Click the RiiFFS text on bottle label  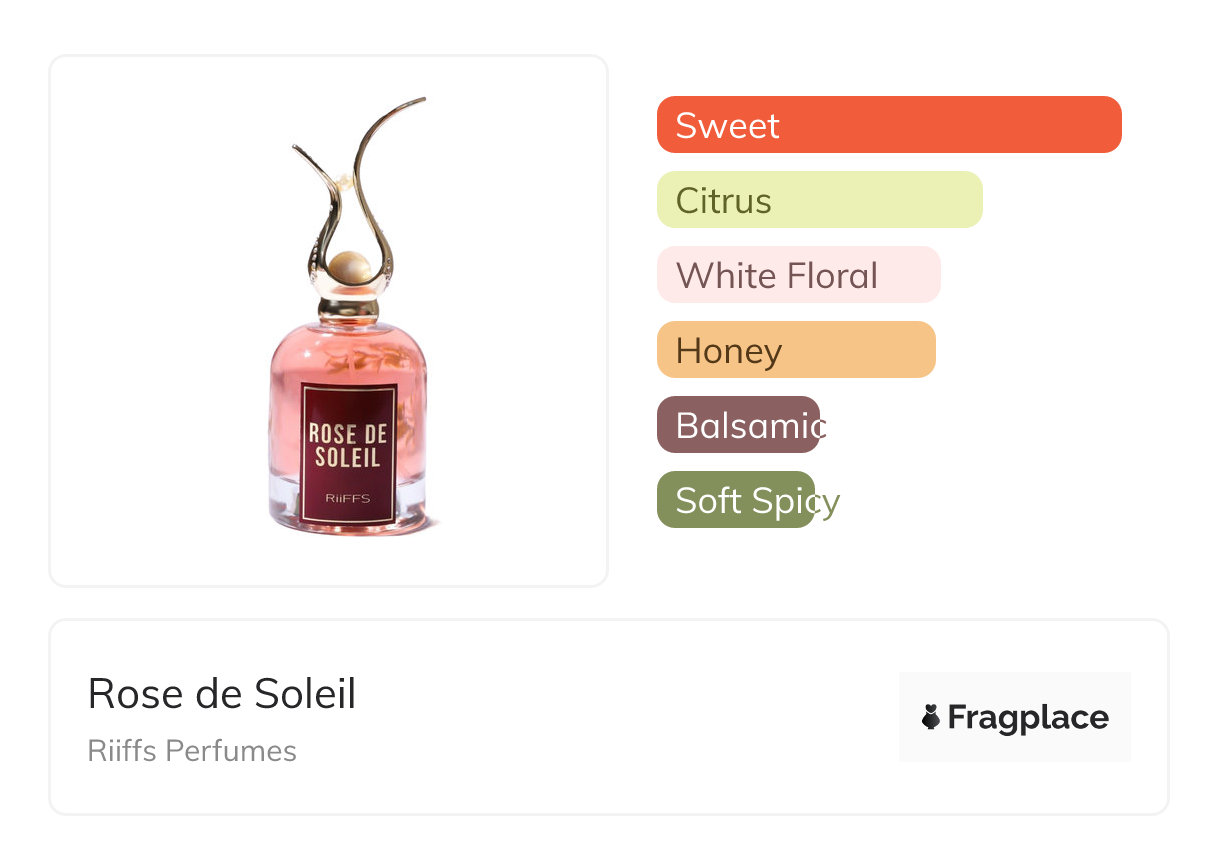[348, 498]
